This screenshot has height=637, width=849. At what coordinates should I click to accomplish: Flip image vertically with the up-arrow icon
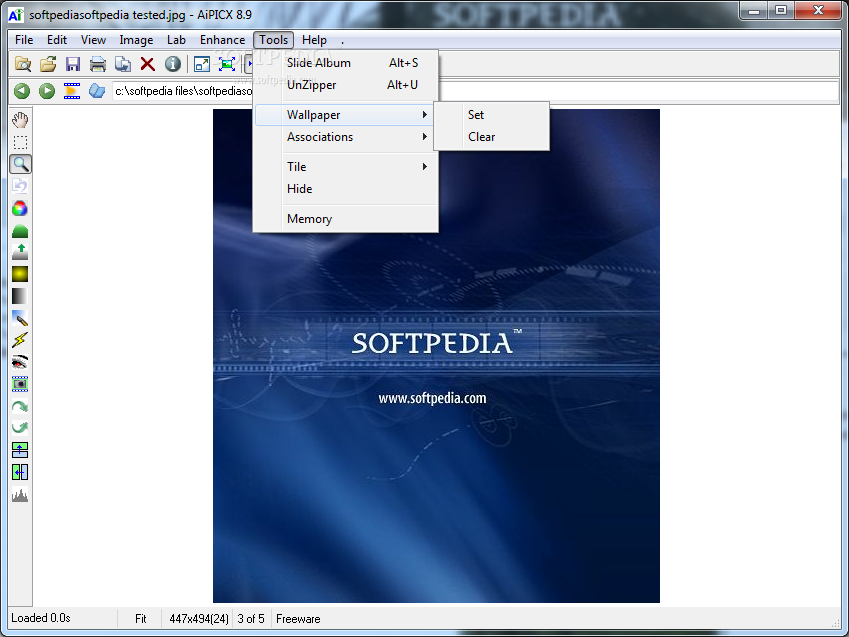(20, 450)
